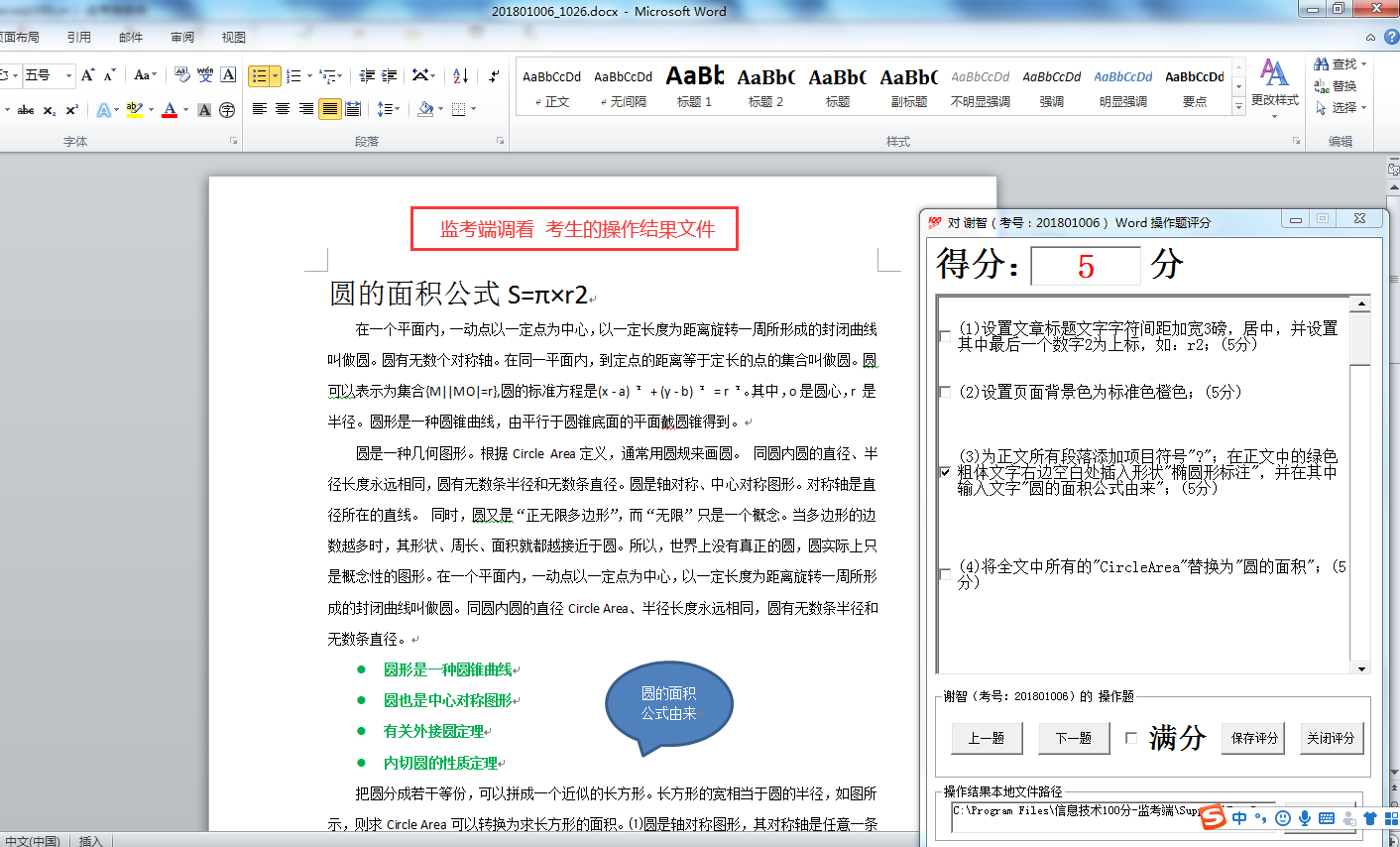Toggle strikethrough (abc) formatting

[x=27, y=110]
